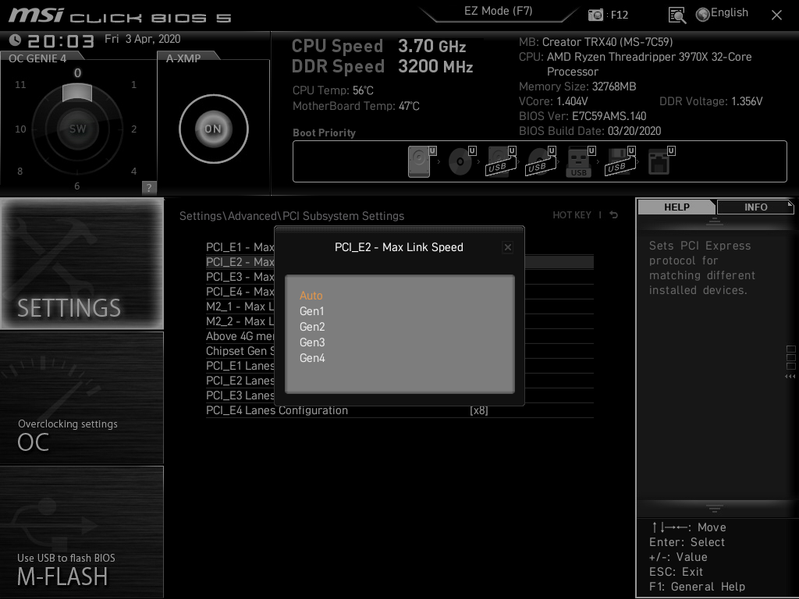Open the HOT KEY list

coord(572,215)
